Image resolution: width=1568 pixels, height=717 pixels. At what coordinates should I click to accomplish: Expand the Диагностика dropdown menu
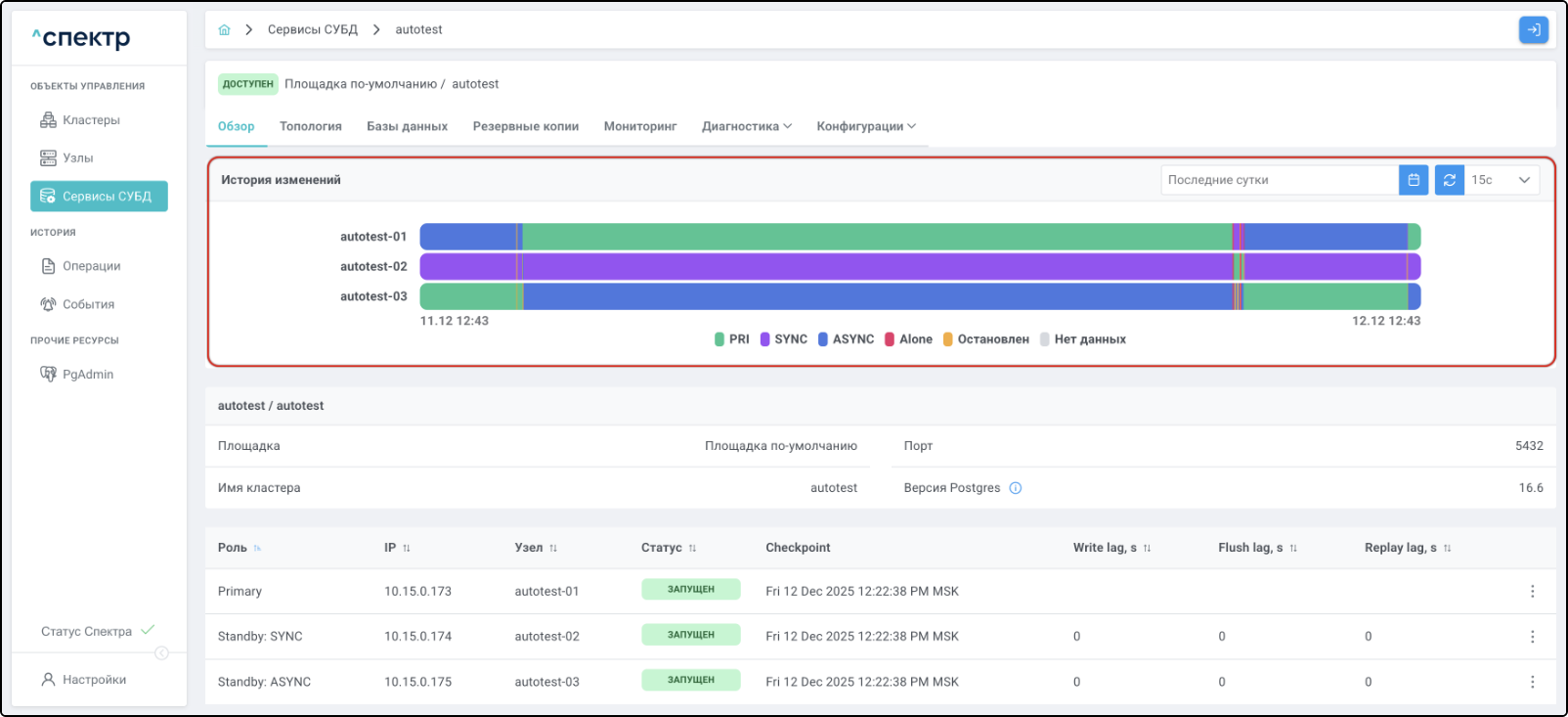(747, 126)
